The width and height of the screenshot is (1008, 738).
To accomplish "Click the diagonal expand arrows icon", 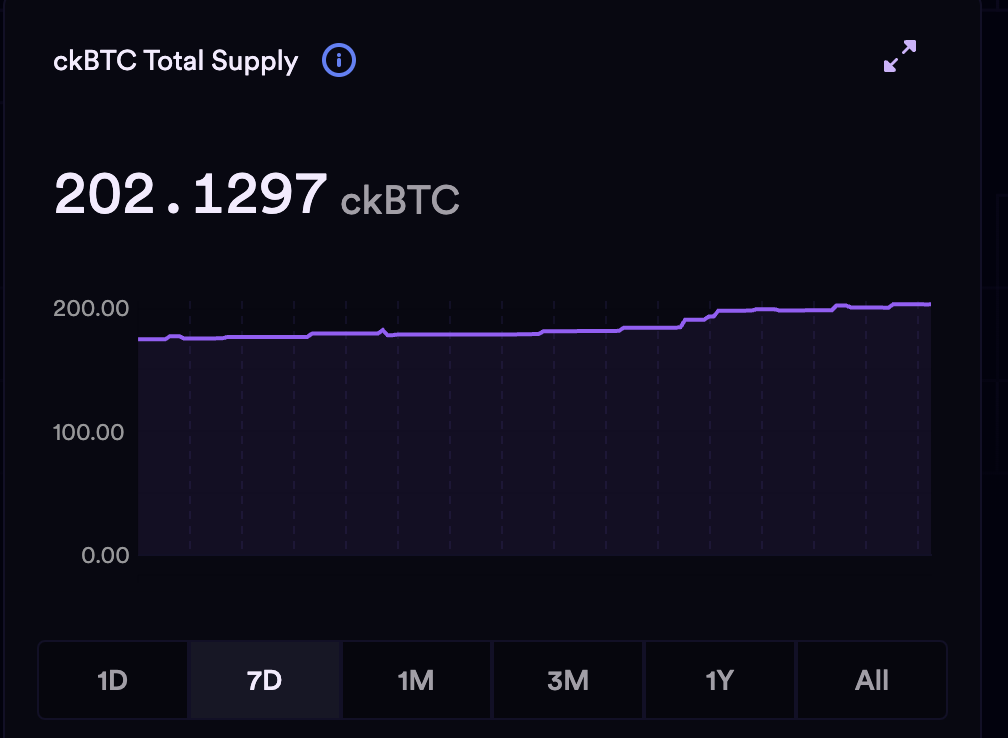I will point(899,56).
